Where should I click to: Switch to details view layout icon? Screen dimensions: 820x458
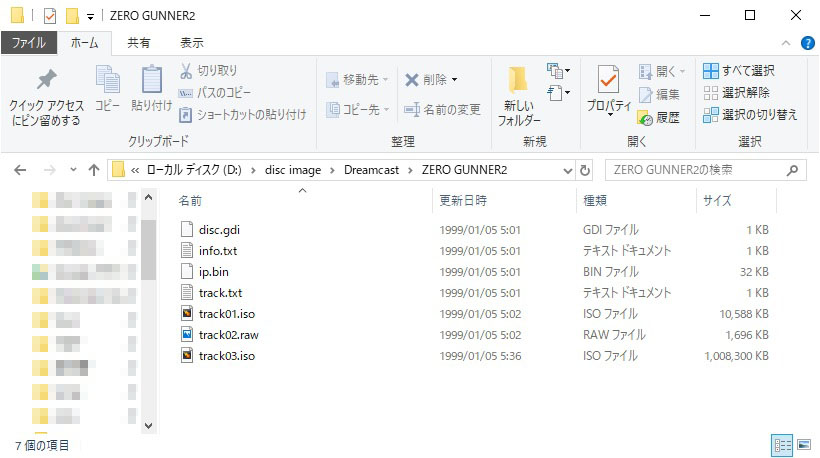tap(782, 445)
